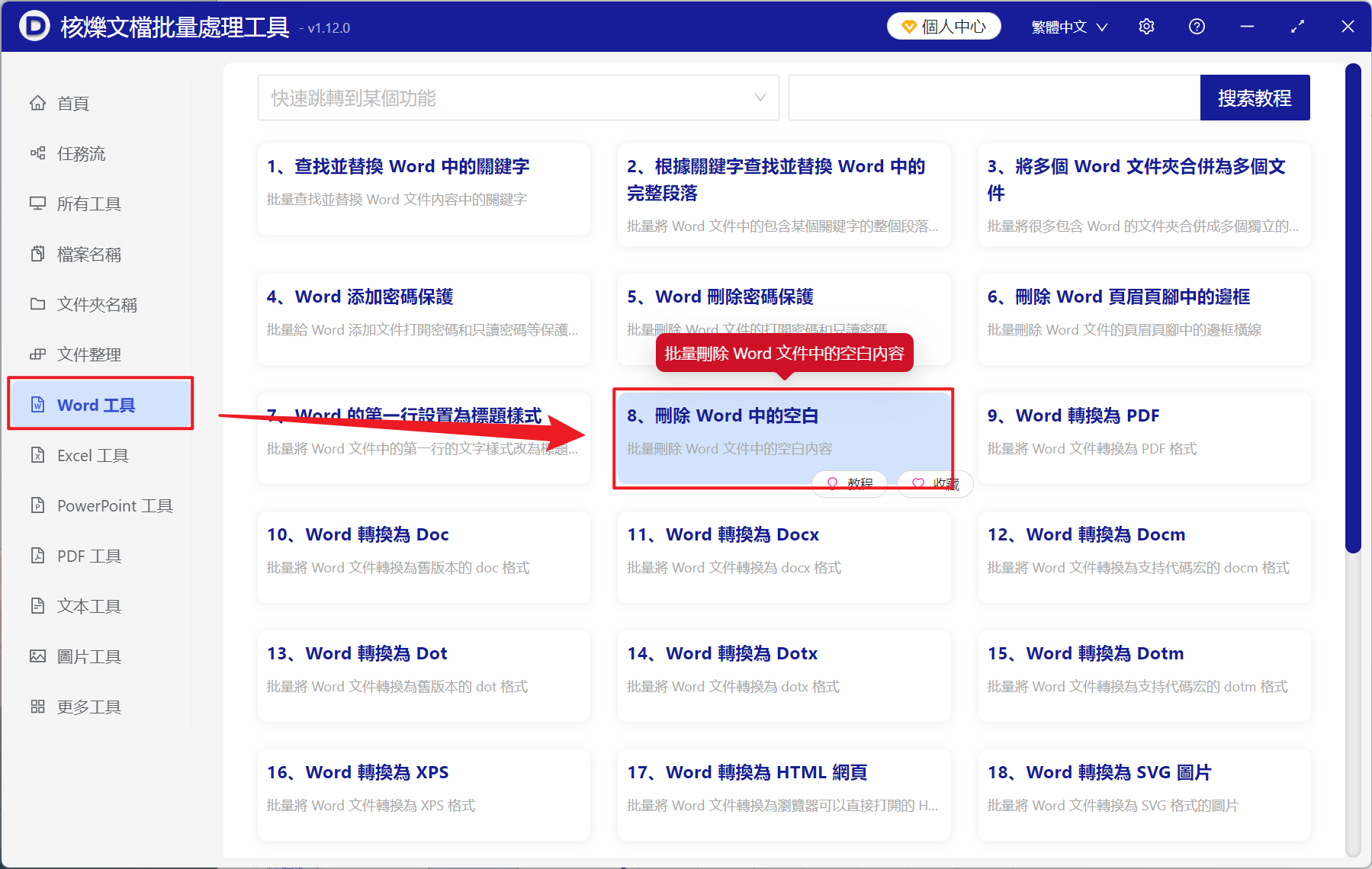Open the 教程 link on the highlighted card
This screenshot has width=1372, height=869.
point(849,483)
